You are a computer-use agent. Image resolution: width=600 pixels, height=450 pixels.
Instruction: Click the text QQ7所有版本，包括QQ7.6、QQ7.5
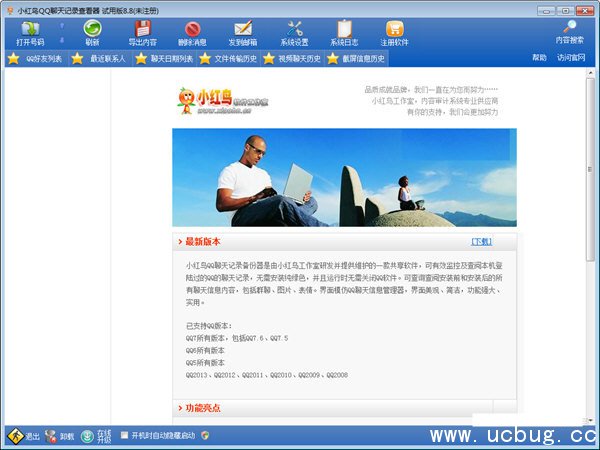[237, 338]
